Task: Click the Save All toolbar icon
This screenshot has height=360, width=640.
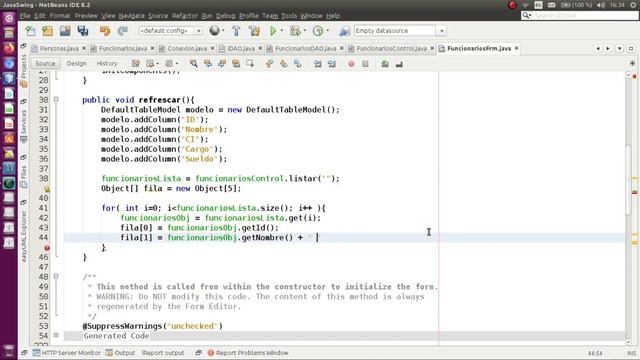Action: [x=83, y=31]
